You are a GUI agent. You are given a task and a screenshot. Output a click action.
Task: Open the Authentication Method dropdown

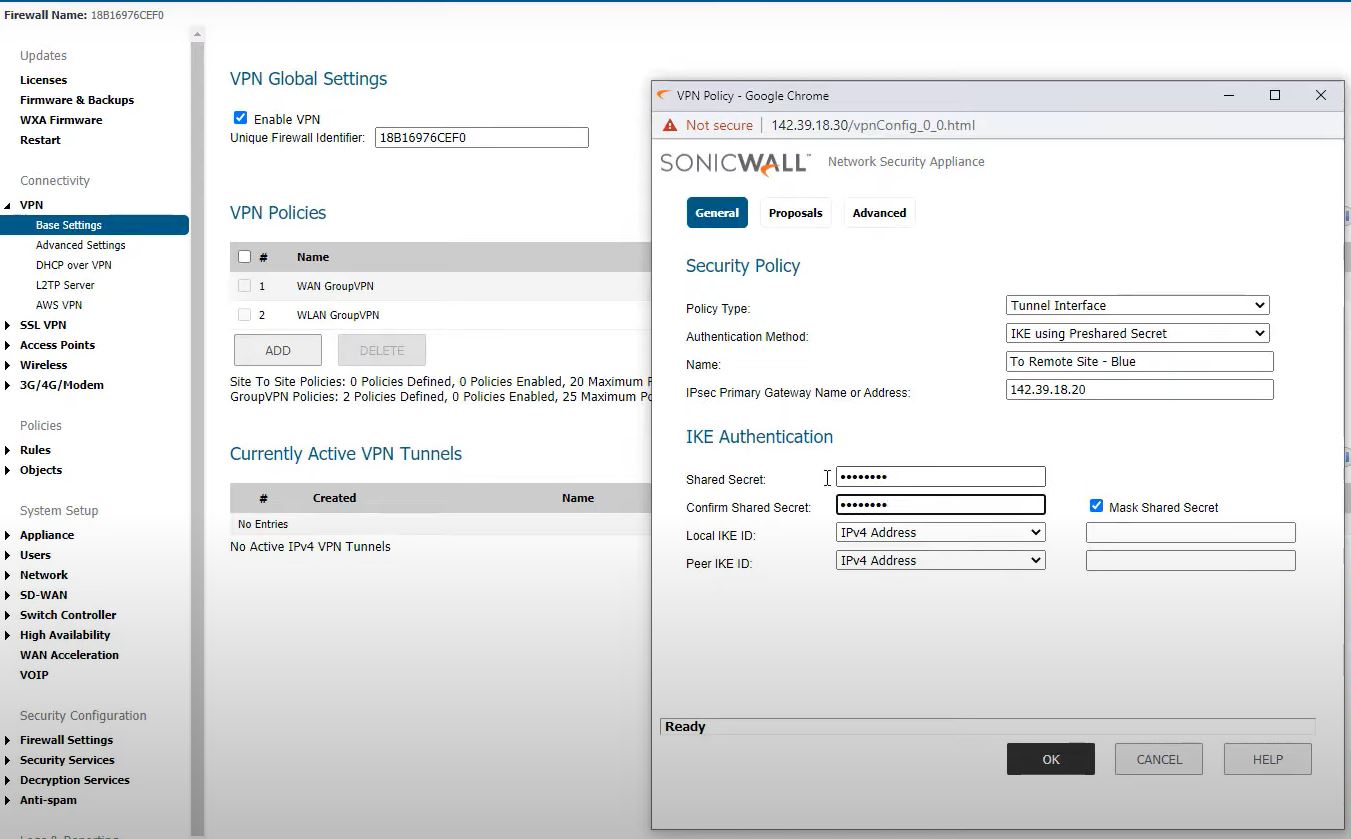point(1137,333)
